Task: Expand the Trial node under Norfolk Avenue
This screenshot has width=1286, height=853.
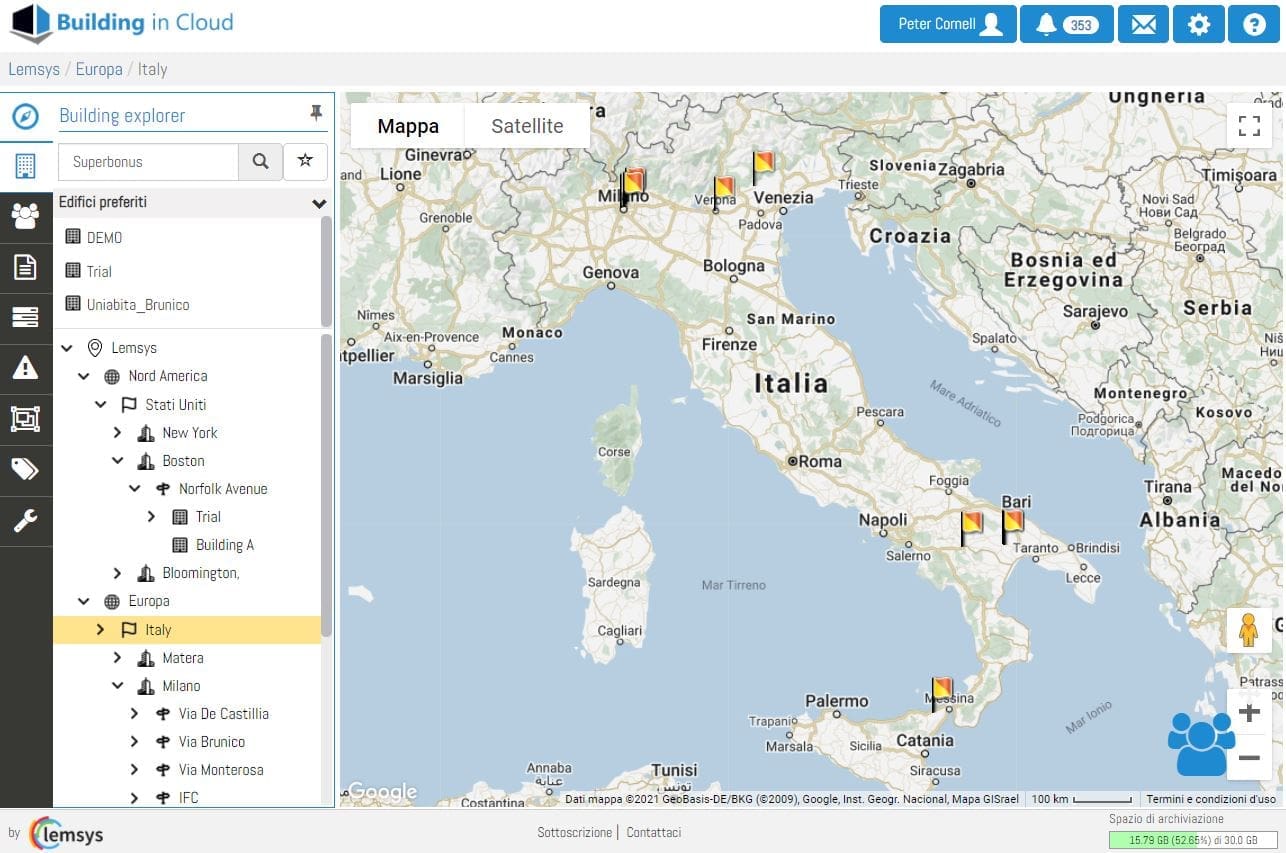Action: pos(151,517)
